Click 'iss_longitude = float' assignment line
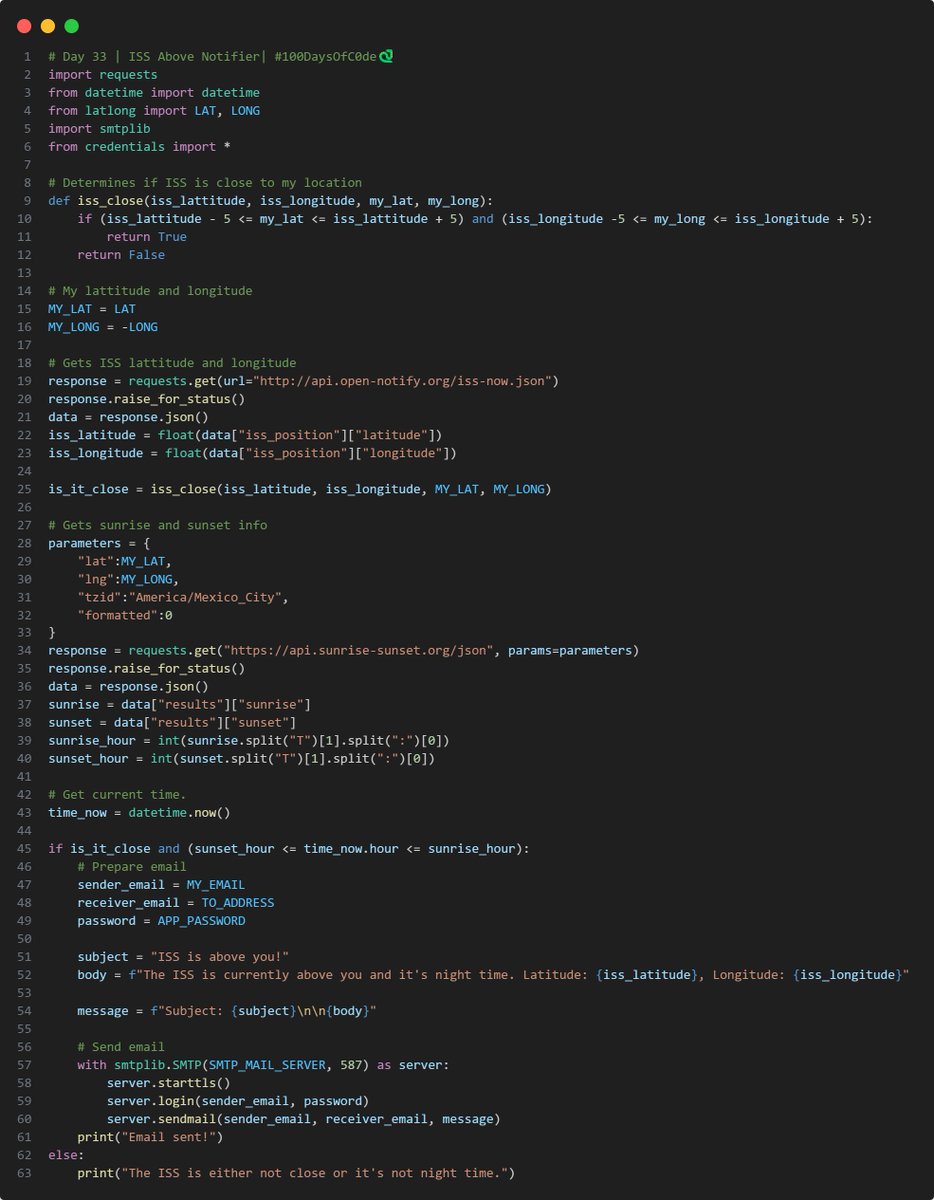Image resolution: width=934 pixels, height=1200 pixels. [252, 453]
